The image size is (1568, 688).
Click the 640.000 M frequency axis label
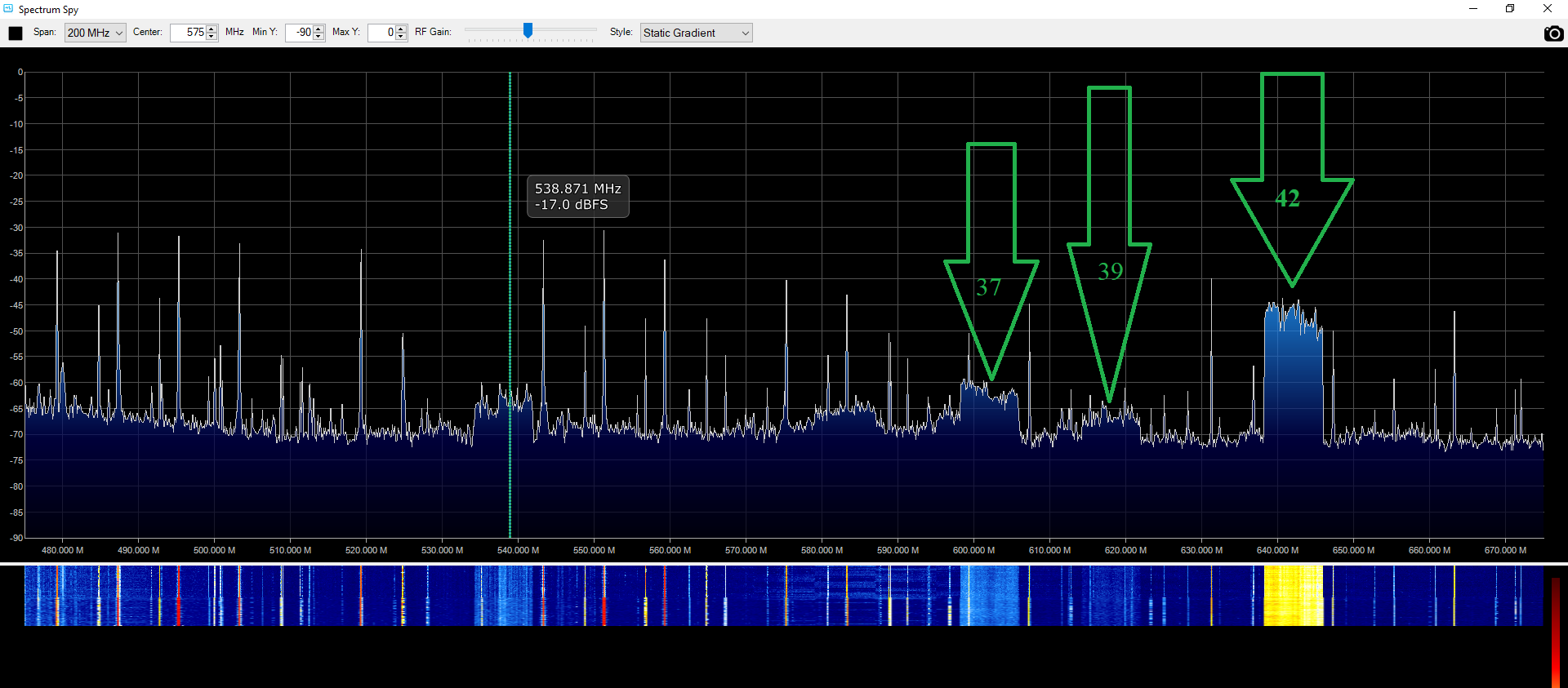tap(1278, 550)
